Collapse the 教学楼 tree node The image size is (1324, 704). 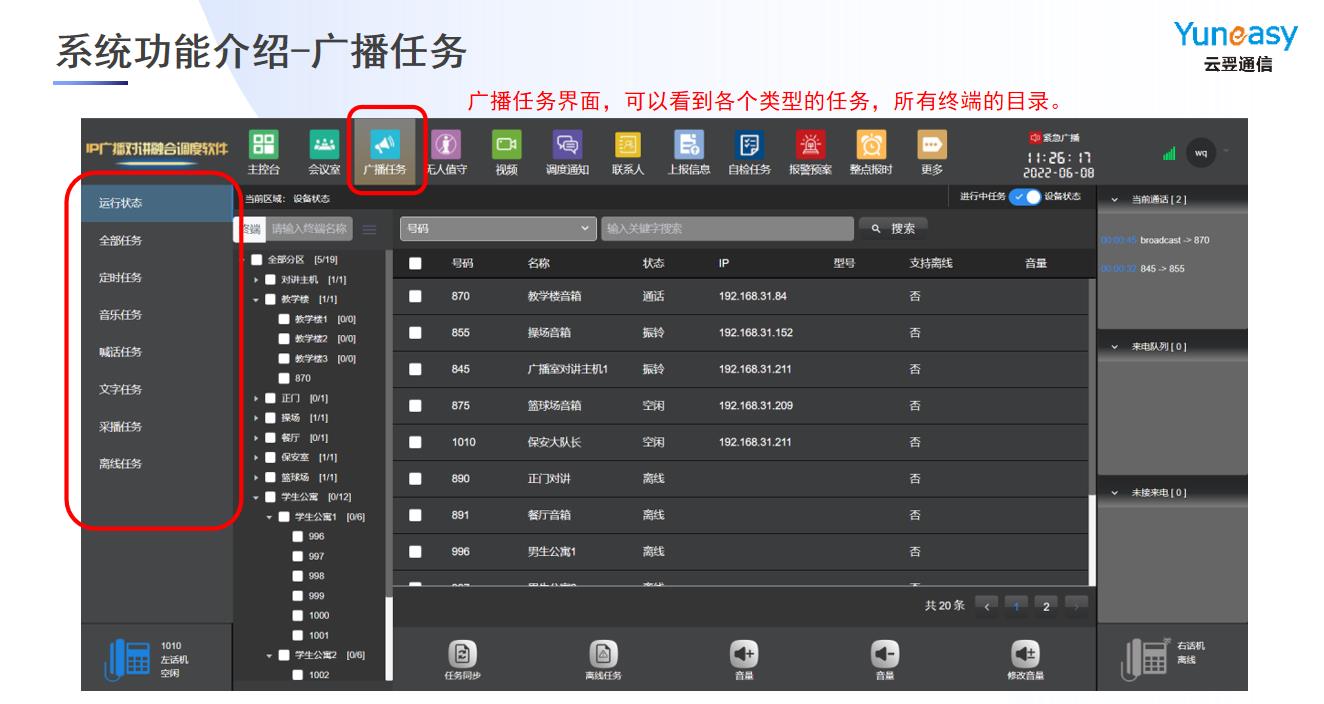(x=256, y=300)
